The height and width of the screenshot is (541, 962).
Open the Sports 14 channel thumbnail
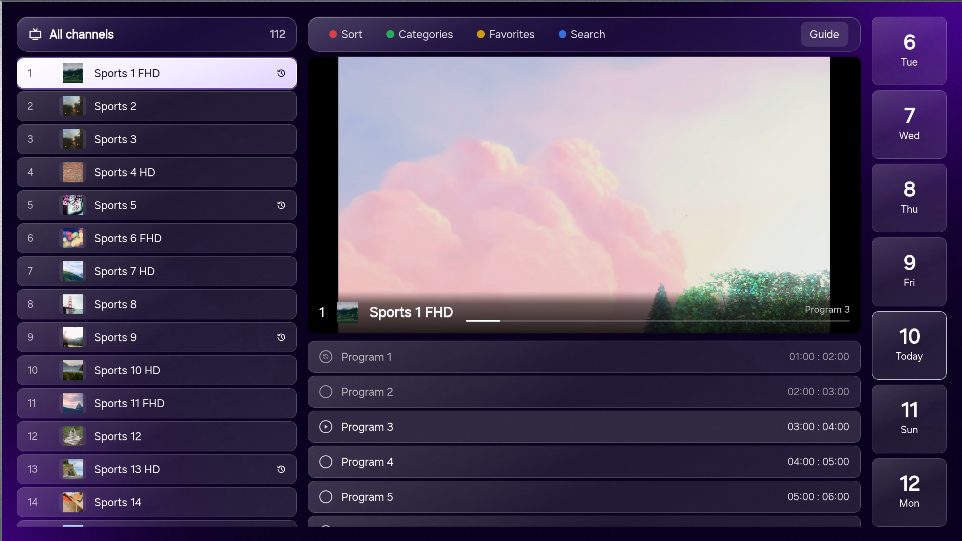(72, 502)
